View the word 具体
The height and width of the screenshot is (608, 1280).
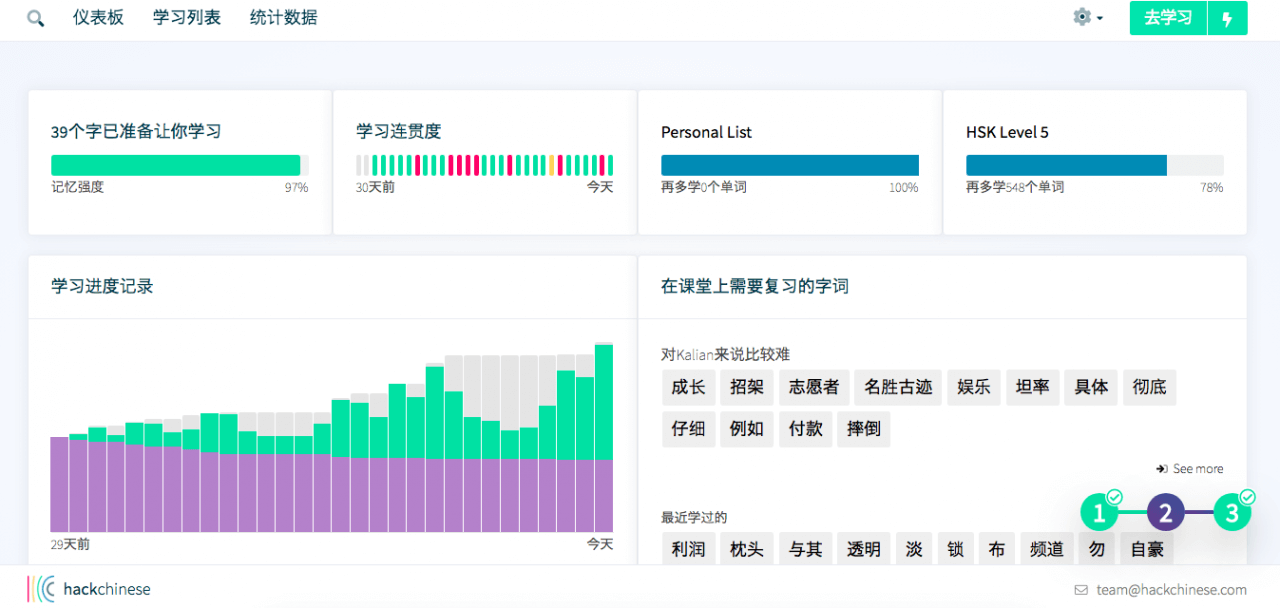1091,387
